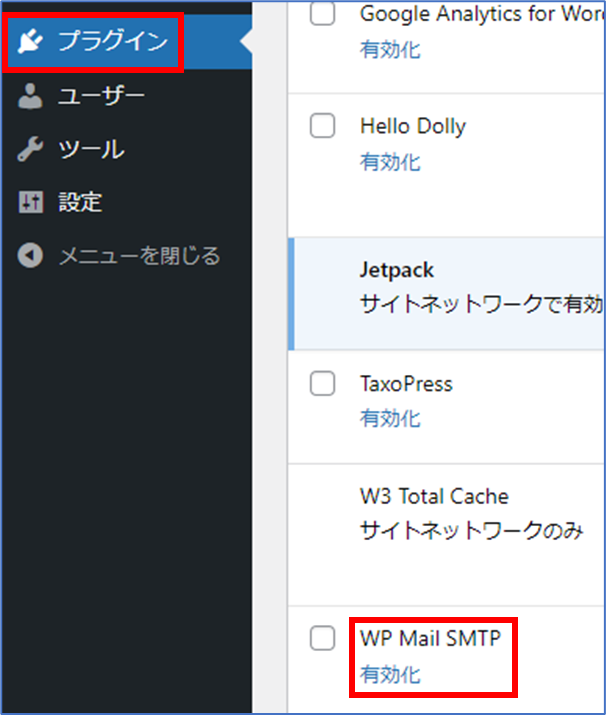
Task: Click the plugin plug icon in sidebar
Action: 31,41
